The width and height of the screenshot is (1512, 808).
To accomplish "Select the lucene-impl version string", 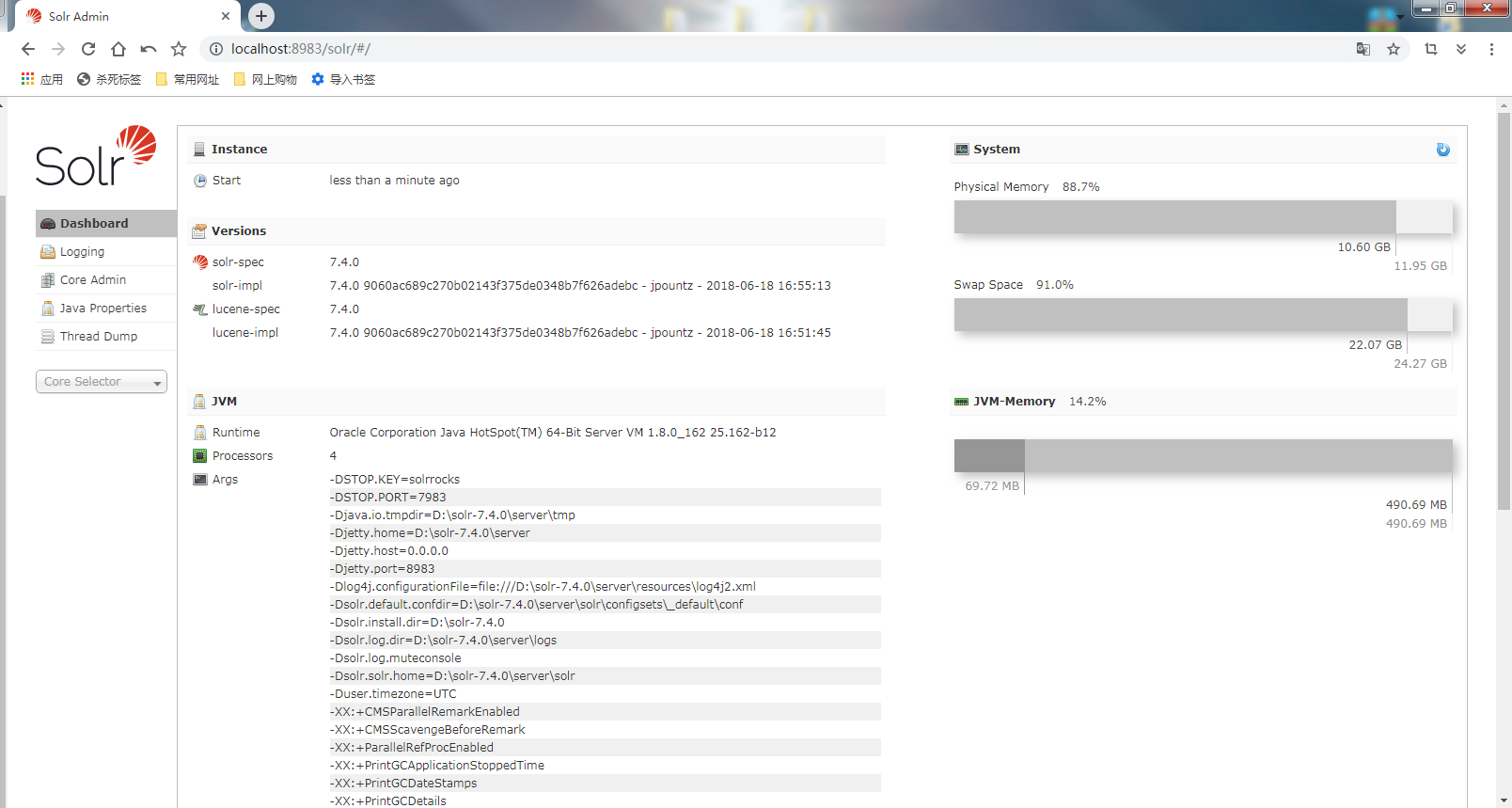I will coord(580,333).
